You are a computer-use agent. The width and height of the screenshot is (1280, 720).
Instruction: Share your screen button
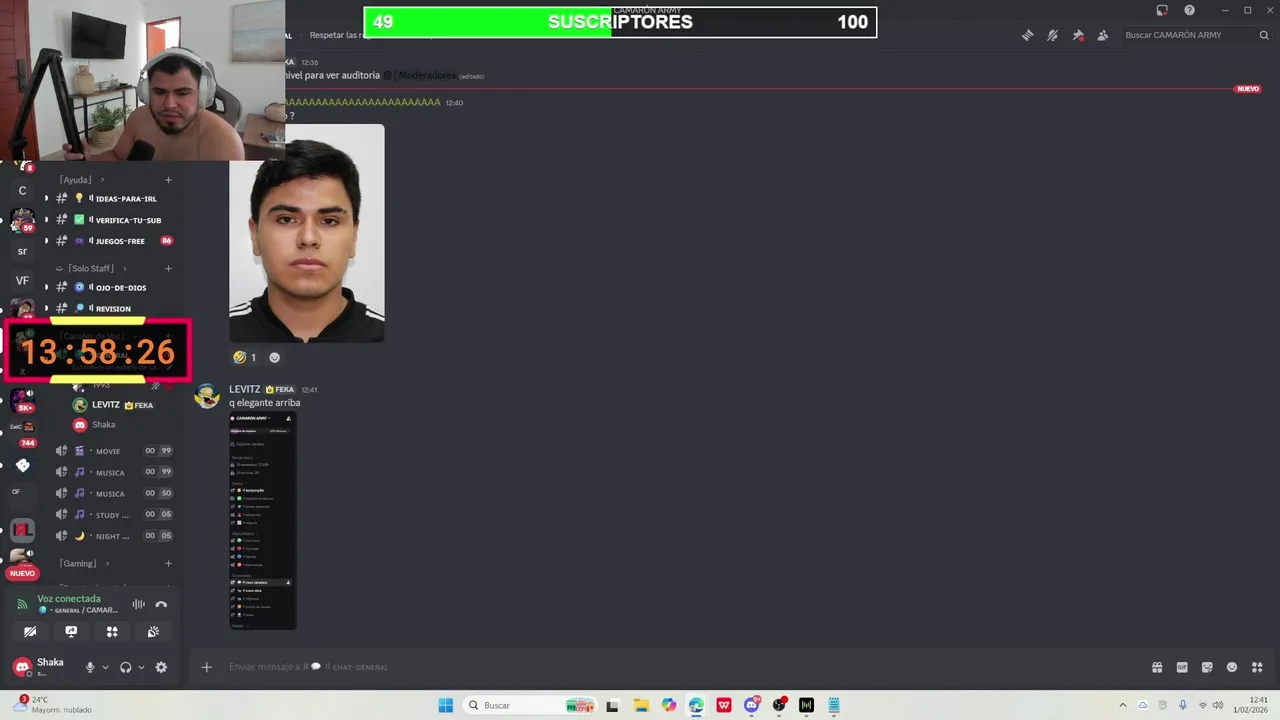click(x=71, y=632)
